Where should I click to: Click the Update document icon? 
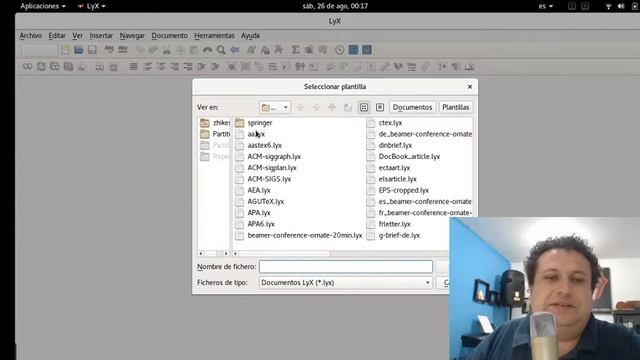(x=41, y=67)
